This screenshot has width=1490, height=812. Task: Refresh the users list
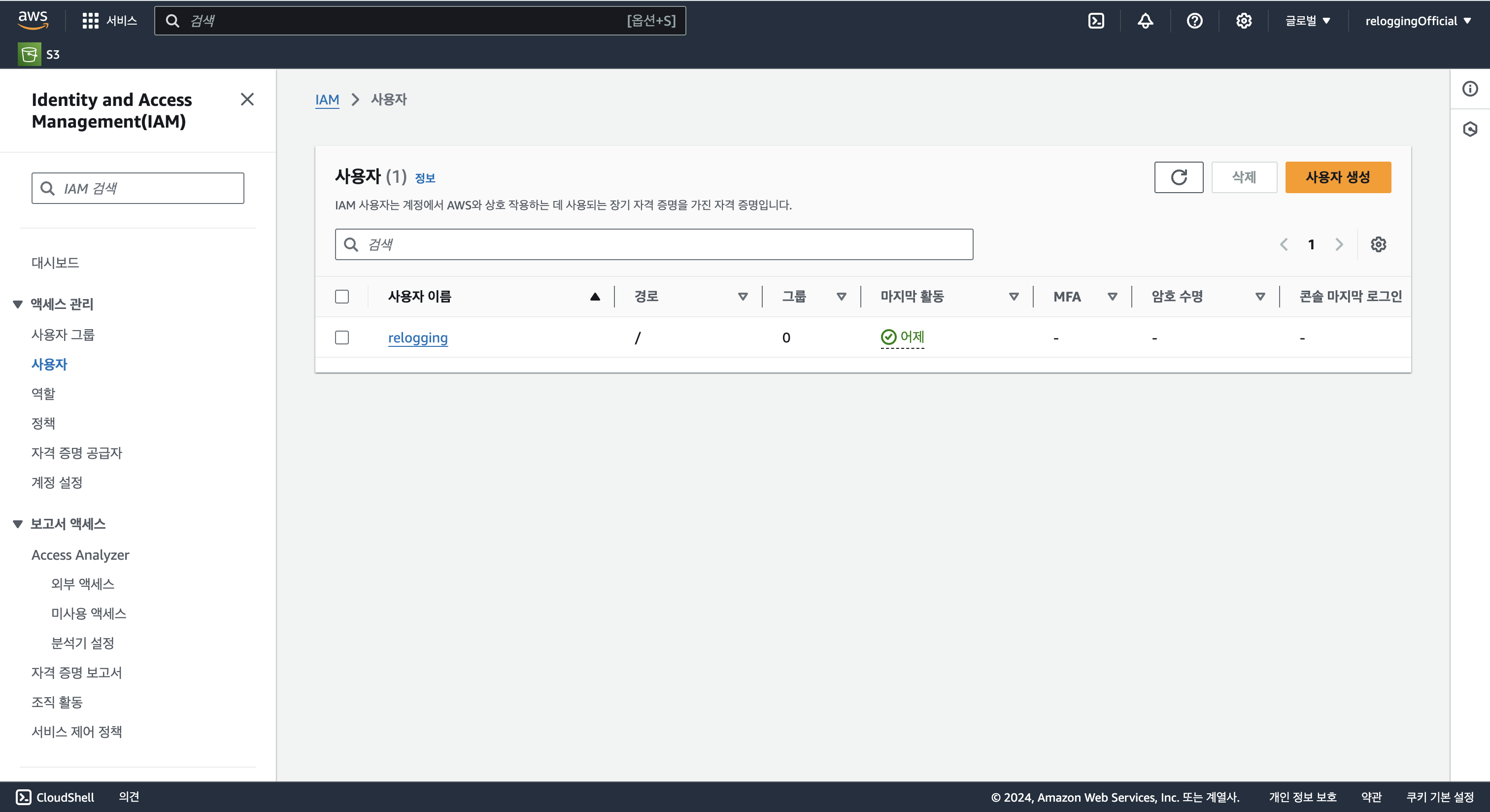tap(1178, 177)
